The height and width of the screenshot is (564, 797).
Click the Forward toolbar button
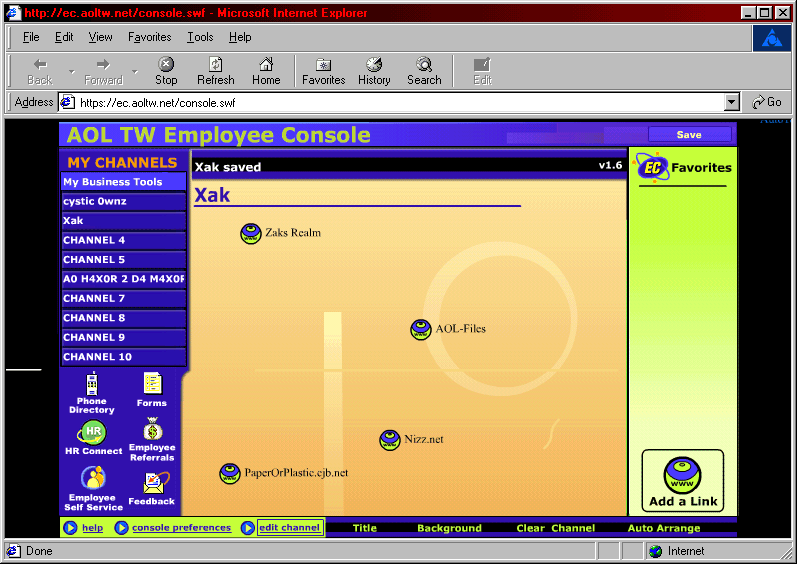coord(103,71)
